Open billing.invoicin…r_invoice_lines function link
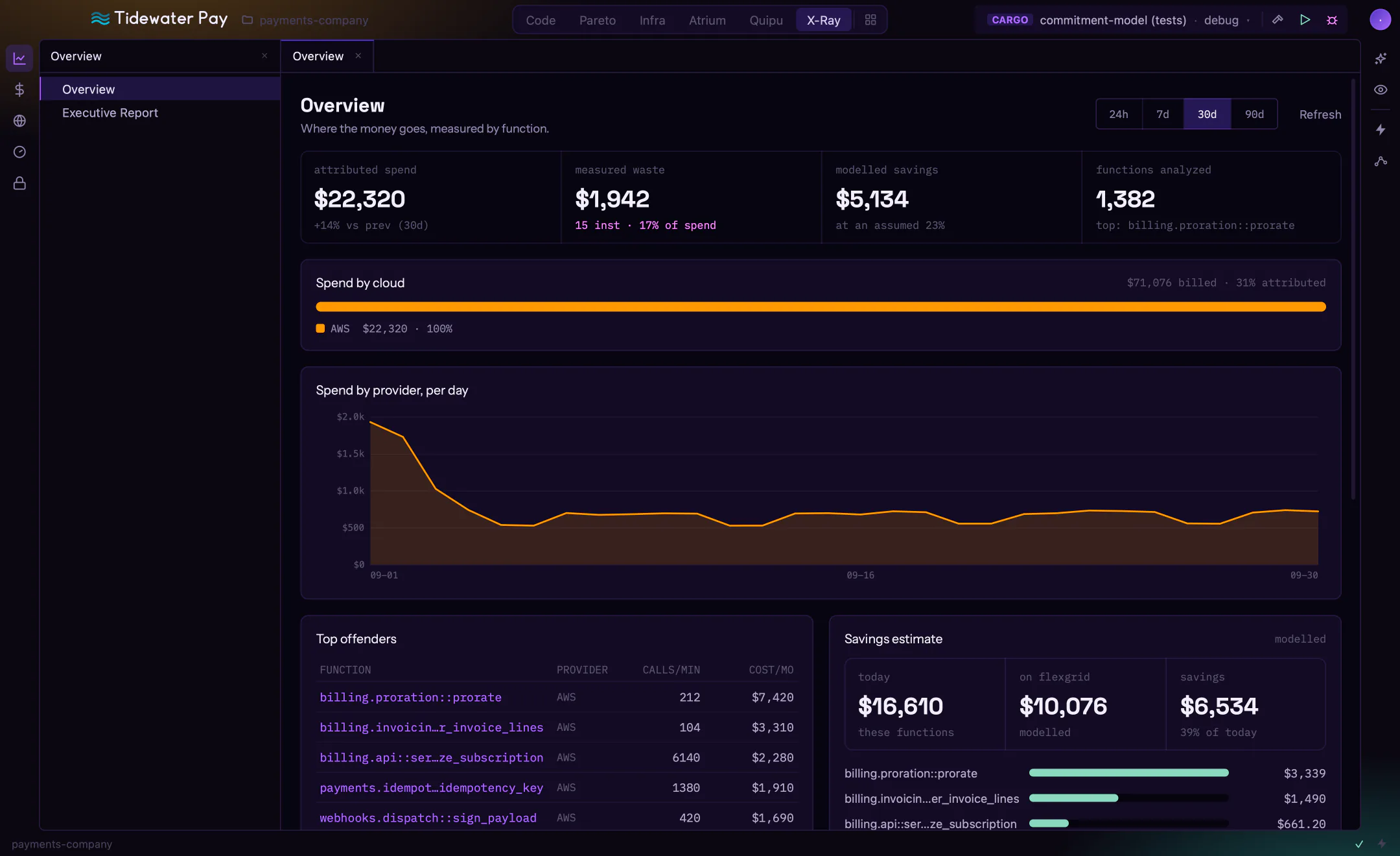The width and height of the screenshot is (1400, 856). tap(431, 728)
